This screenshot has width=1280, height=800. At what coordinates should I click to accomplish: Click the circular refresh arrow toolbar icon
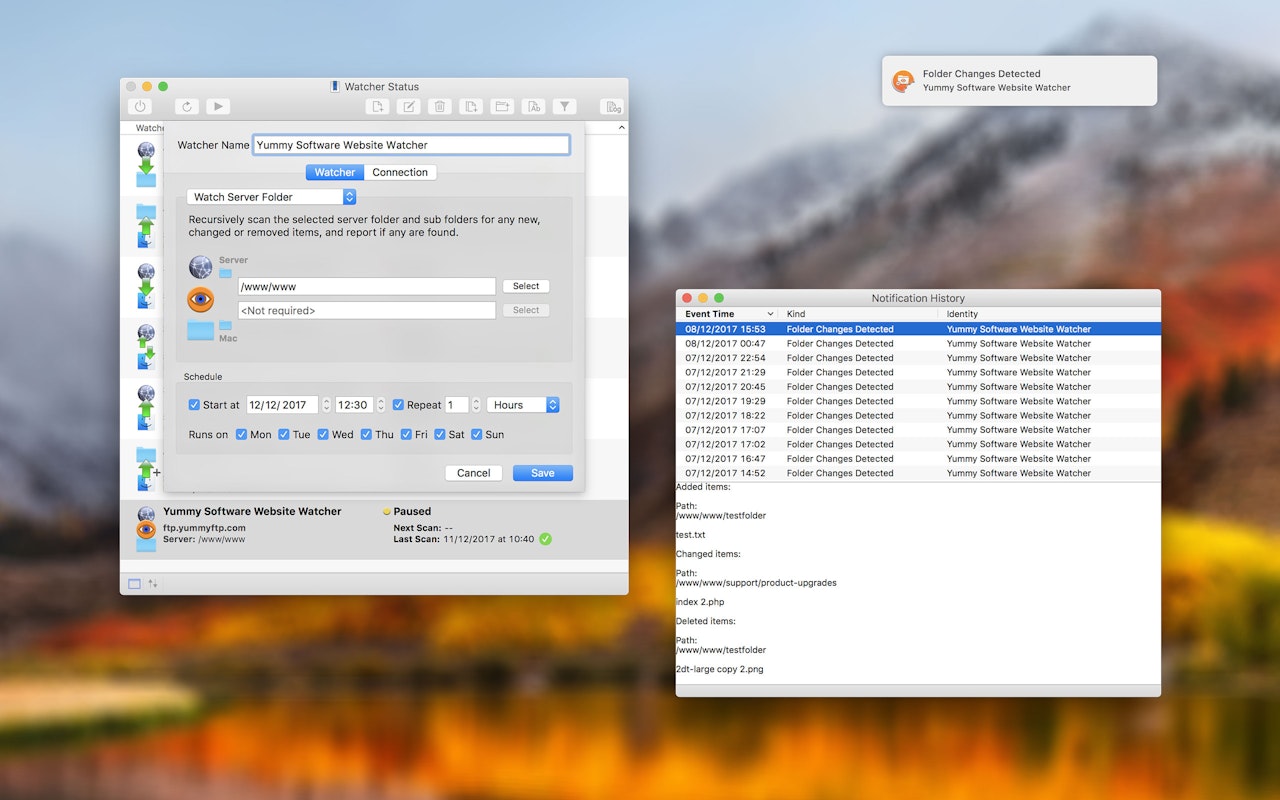coord(186,106)
